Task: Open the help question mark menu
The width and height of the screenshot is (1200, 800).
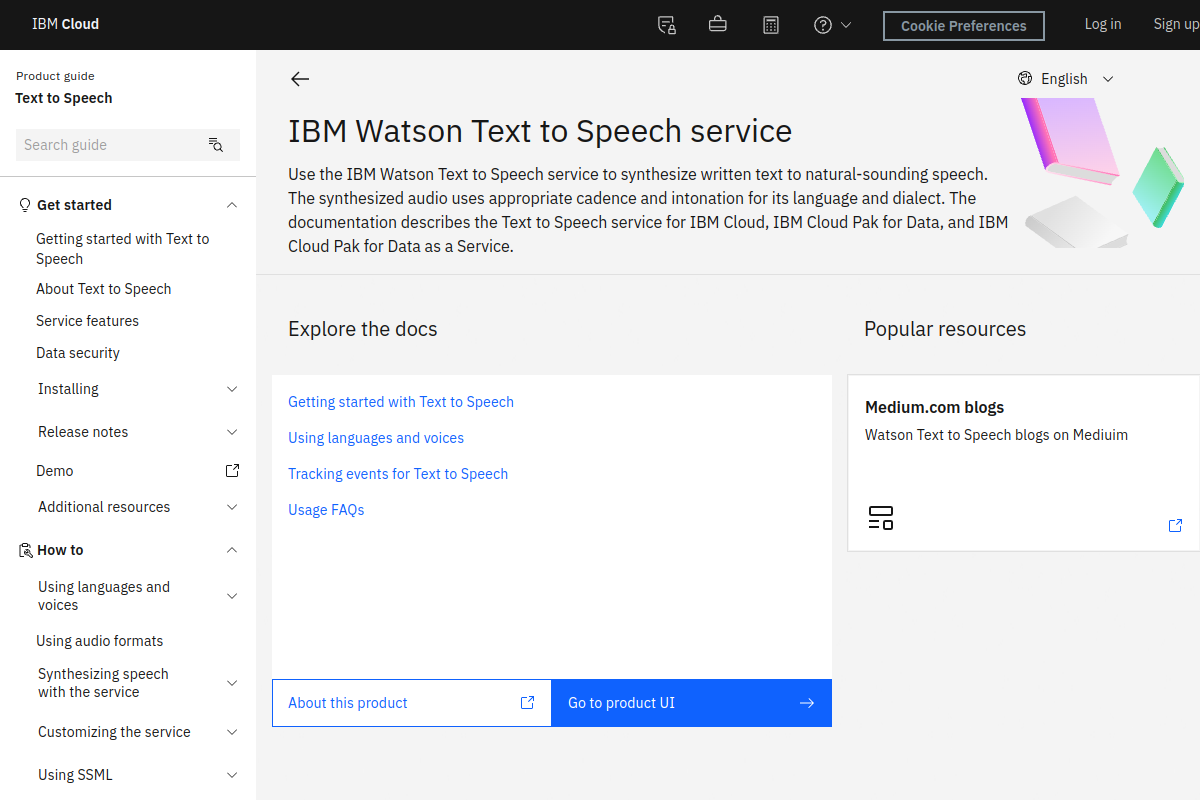Action: point(833,25)
